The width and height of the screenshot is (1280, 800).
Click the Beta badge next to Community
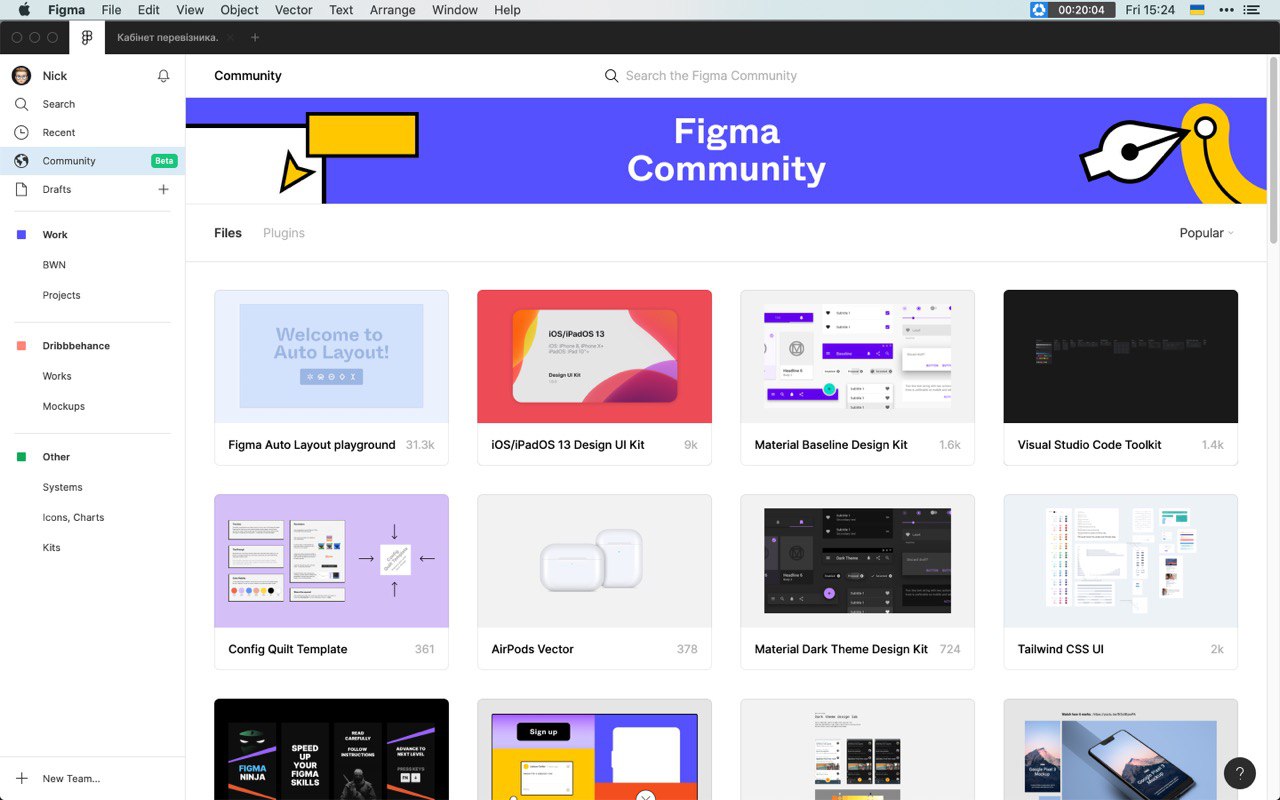click(x=164, y=161)
